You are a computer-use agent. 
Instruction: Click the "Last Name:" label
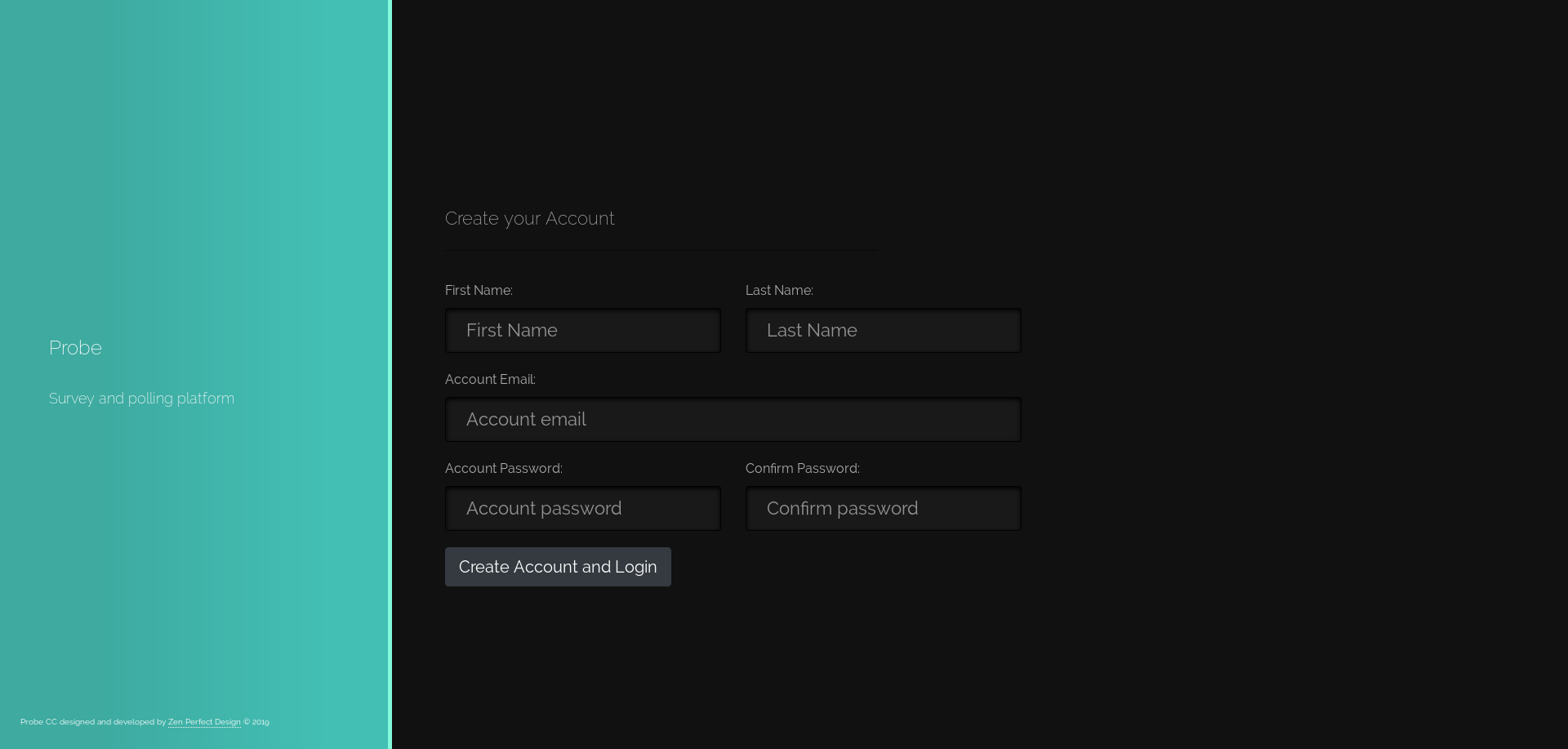[x=779, y=291]
